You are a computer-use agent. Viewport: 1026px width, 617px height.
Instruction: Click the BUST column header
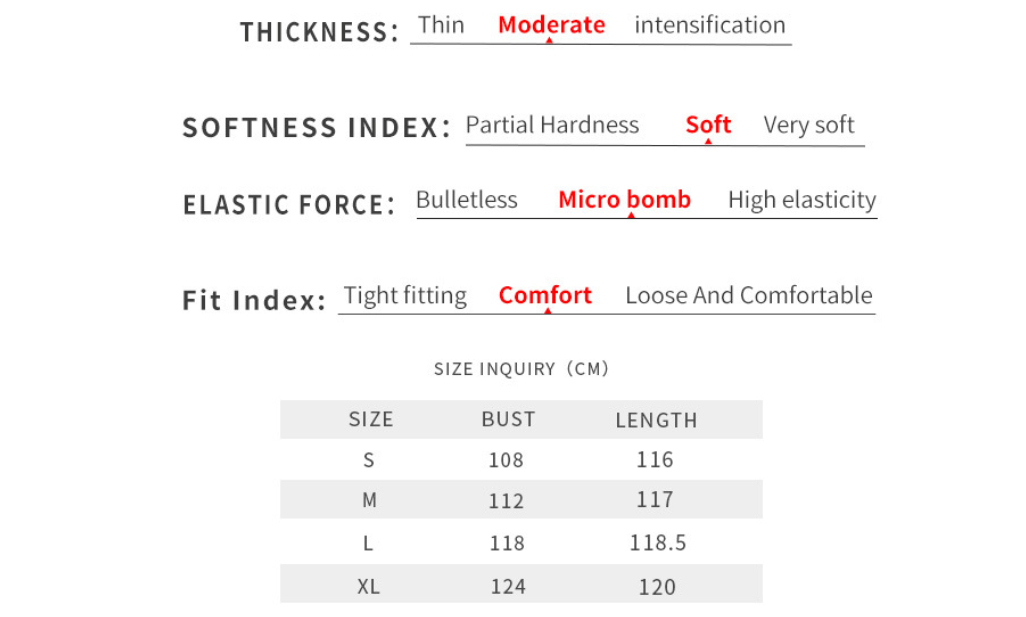[x=508, y=420]
